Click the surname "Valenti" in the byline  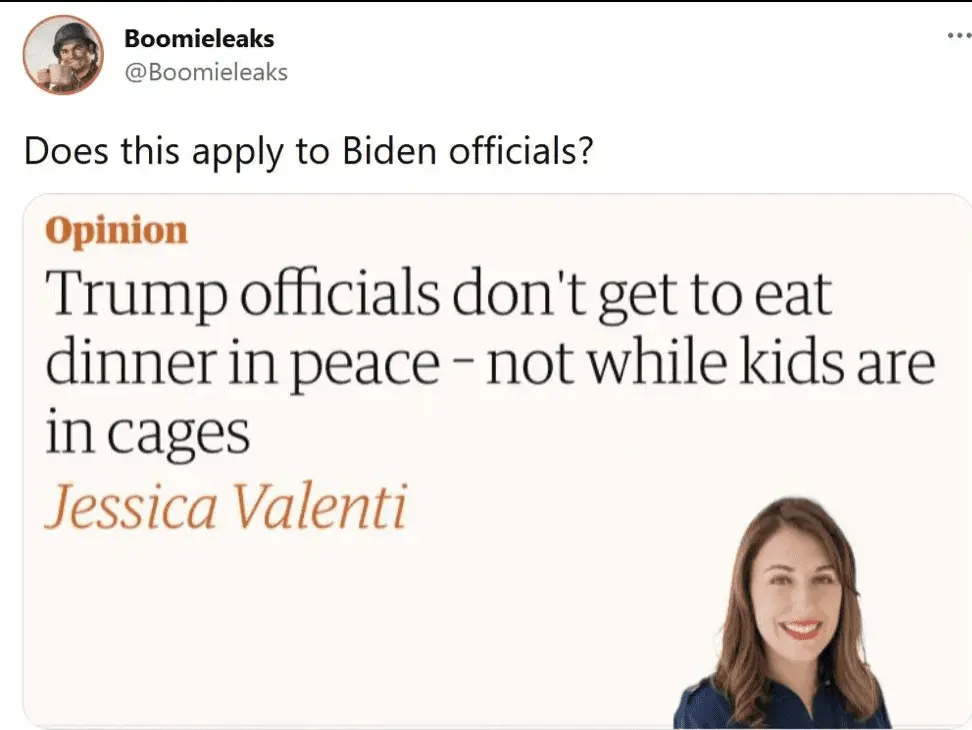tap(319, 507)
